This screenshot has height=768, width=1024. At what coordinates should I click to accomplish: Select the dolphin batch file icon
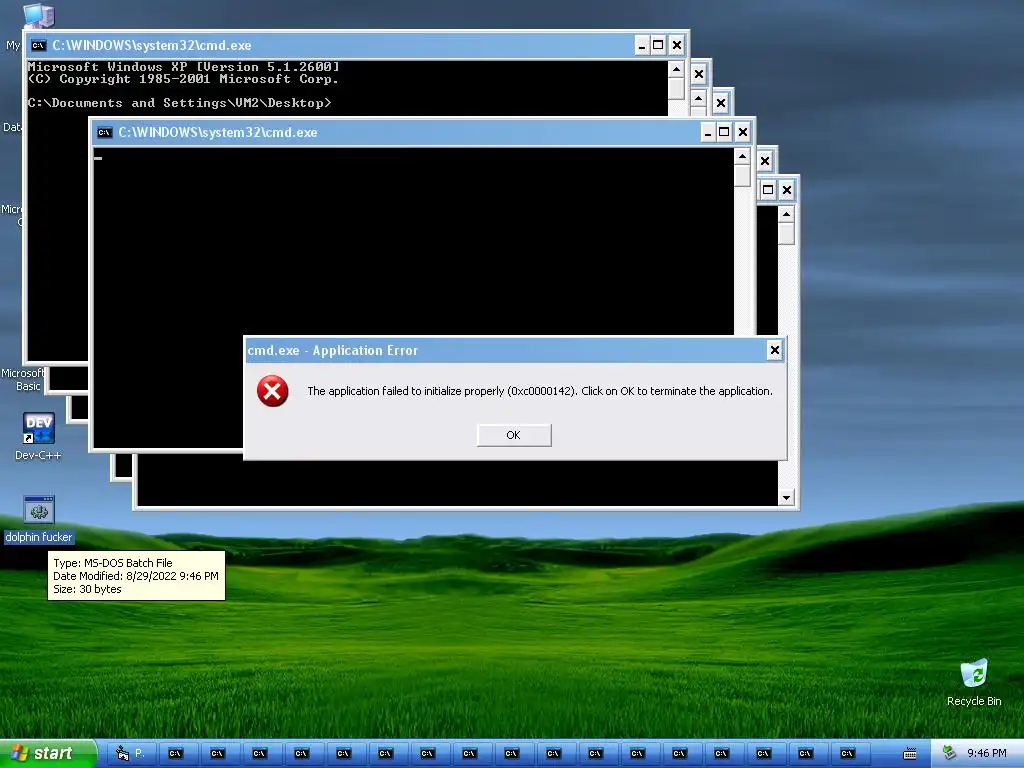pyautogui.click(x=39, y=510)
